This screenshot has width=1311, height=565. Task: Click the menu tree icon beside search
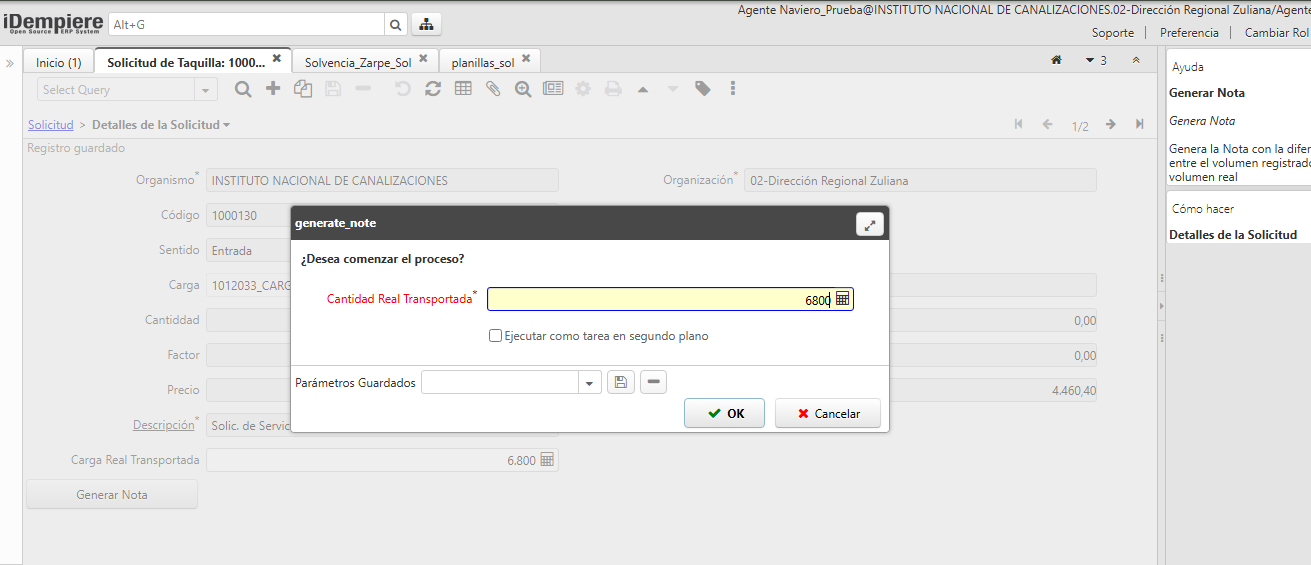[x=426, y=24]
